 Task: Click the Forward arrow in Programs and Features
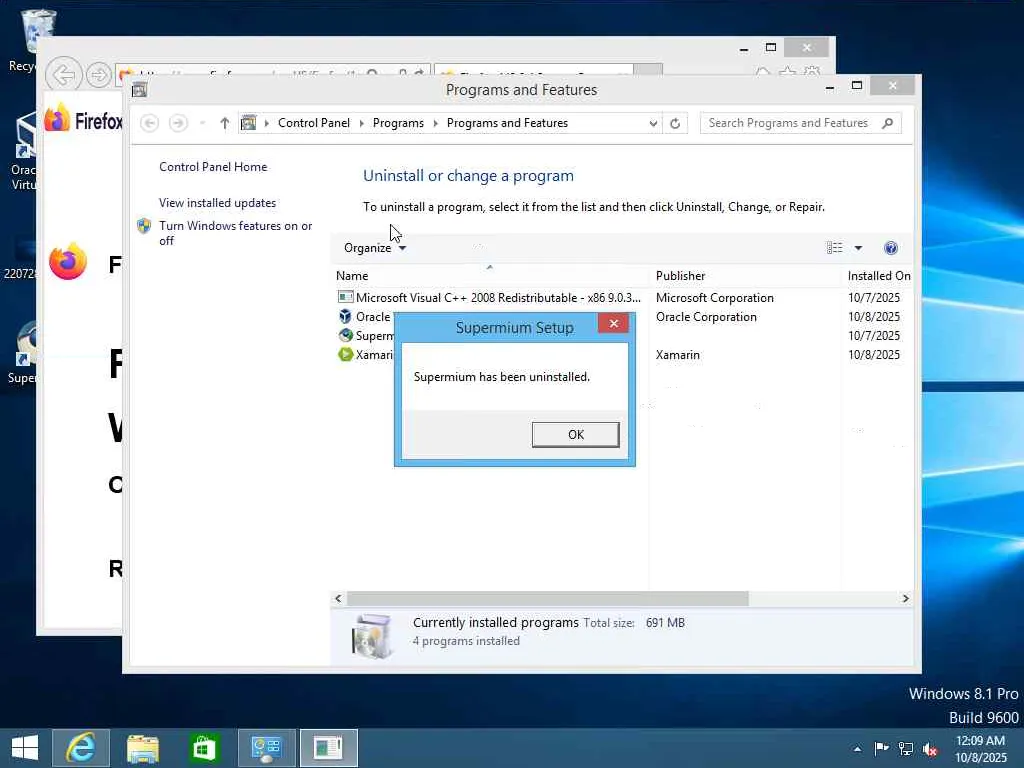(x=178, y=123)
